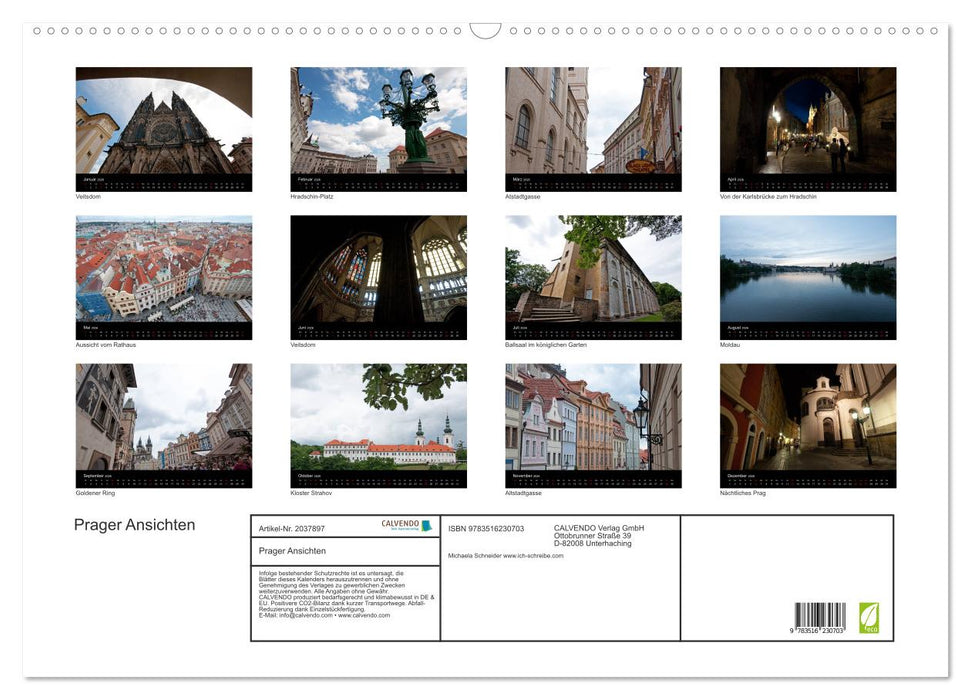Image resolution: width=971 pixels, height=700 pixels.
Task: Click the info@calvendo.com email line
Action: 324,615
